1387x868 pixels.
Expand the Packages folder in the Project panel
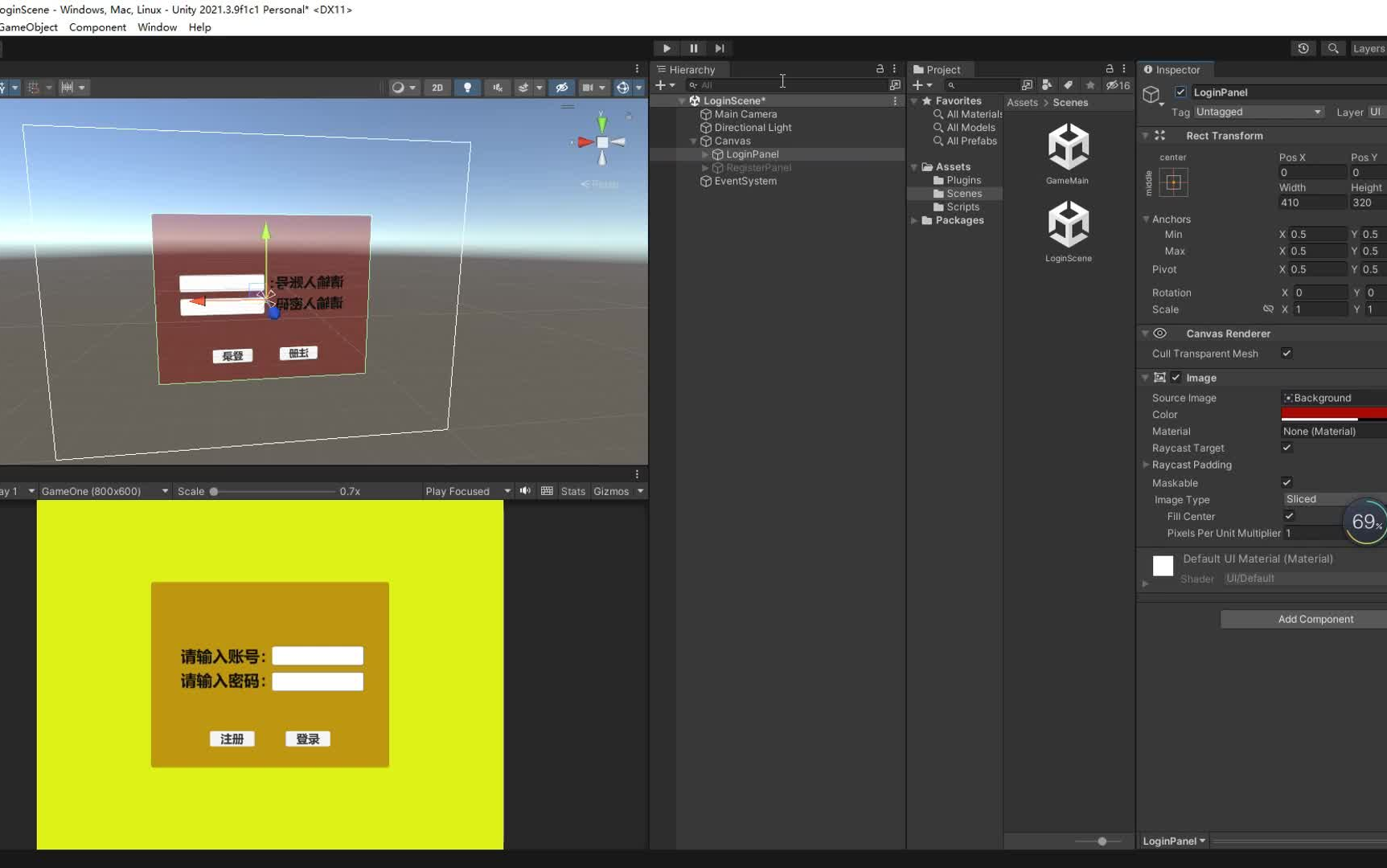915,220
